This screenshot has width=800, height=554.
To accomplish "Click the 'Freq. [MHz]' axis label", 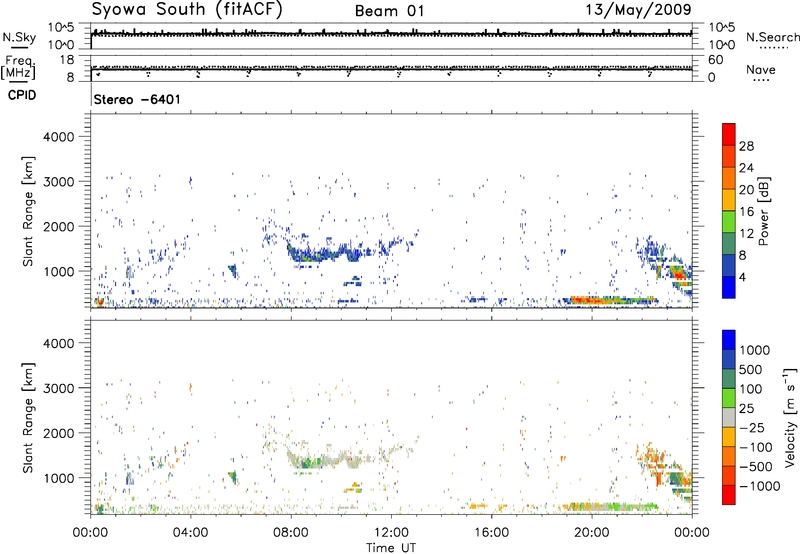I will coord(19,67).
